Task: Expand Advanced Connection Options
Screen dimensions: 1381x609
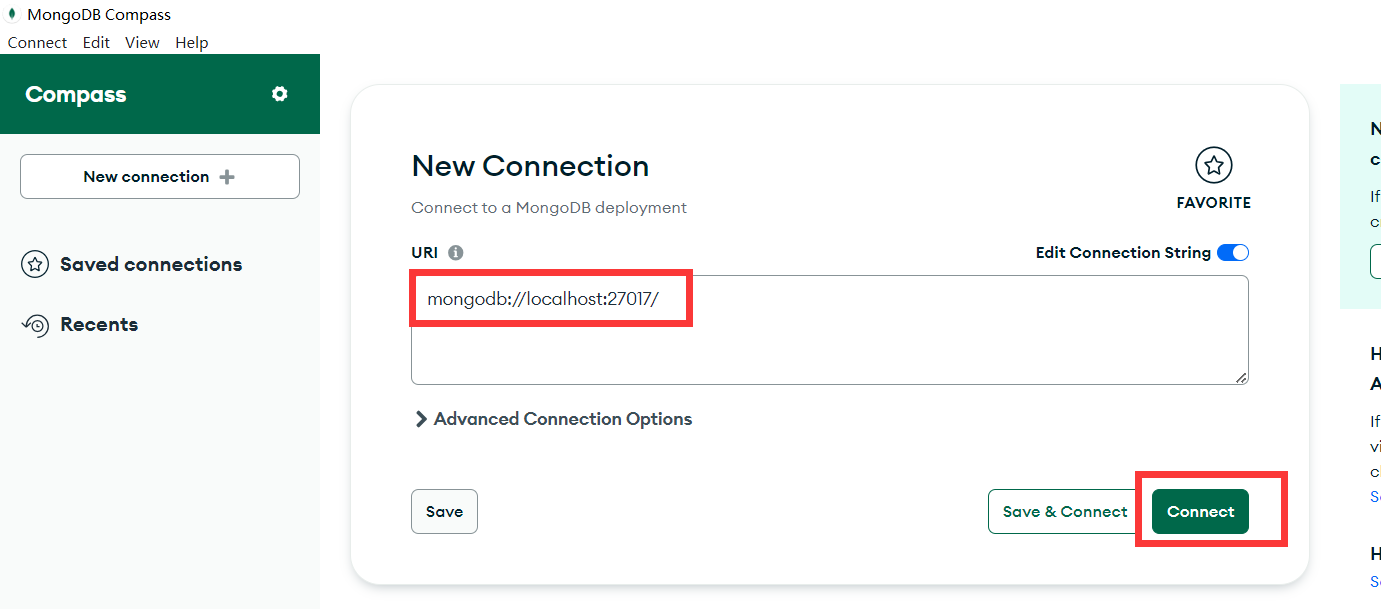Action: coord(553,419)
